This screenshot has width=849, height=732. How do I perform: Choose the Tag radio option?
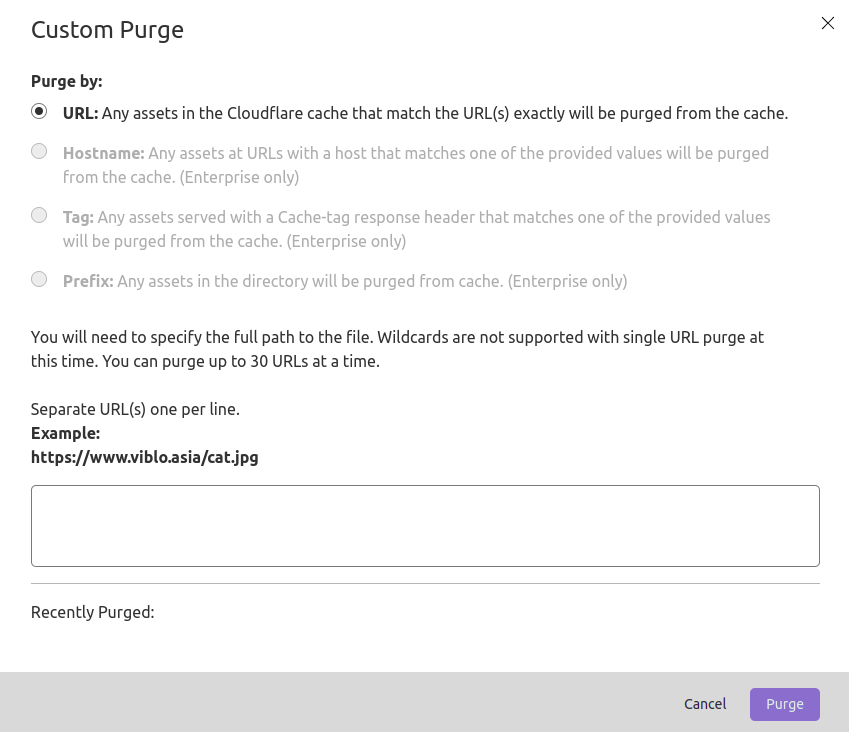tap(39, 215)
